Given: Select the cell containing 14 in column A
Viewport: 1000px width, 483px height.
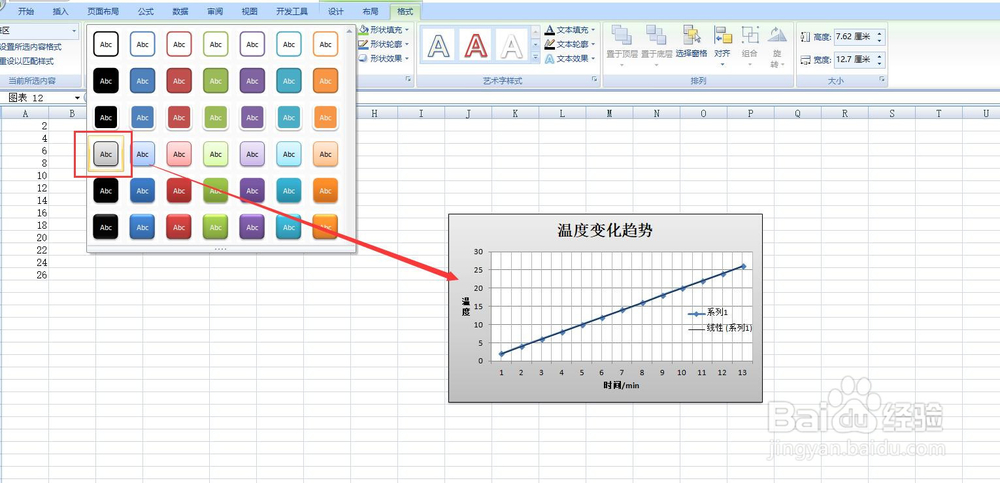Looking at the screenshot, I should click(x=25, y=200).
